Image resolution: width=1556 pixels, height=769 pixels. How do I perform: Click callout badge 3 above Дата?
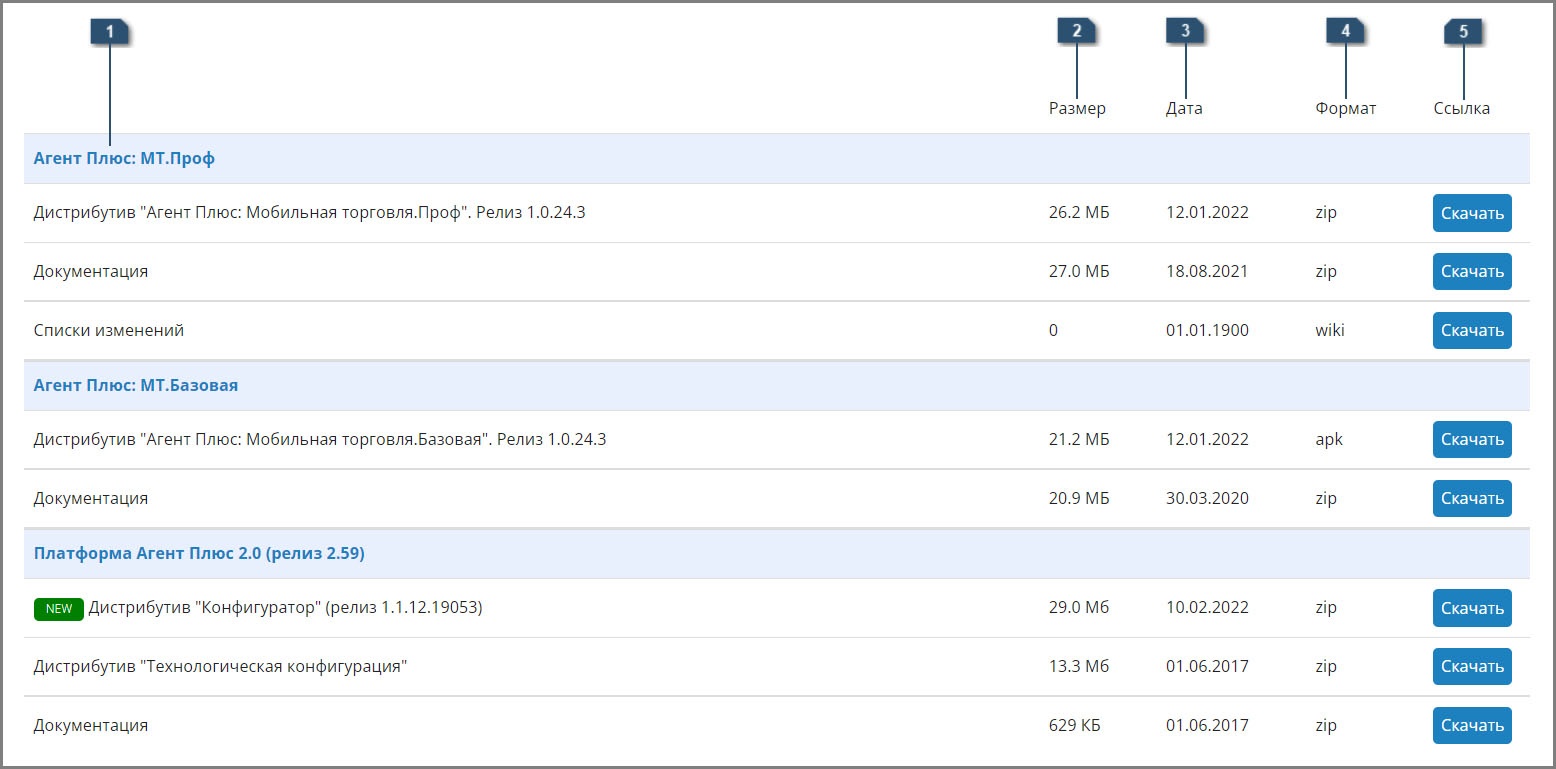click(x=1185, y=31)
